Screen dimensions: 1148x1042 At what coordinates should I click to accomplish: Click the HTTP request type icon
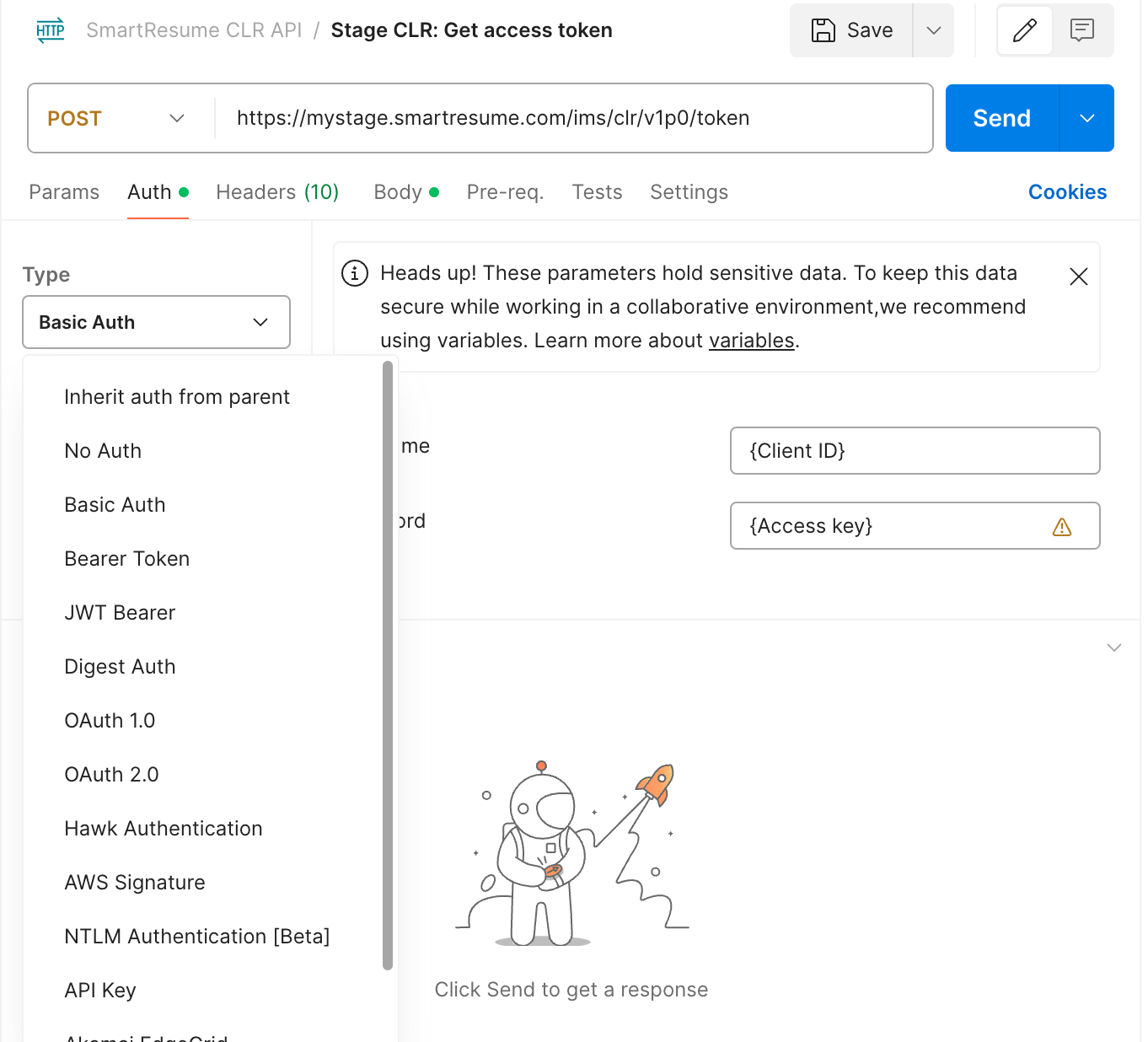pyautogui.click(x=51, y=30)
